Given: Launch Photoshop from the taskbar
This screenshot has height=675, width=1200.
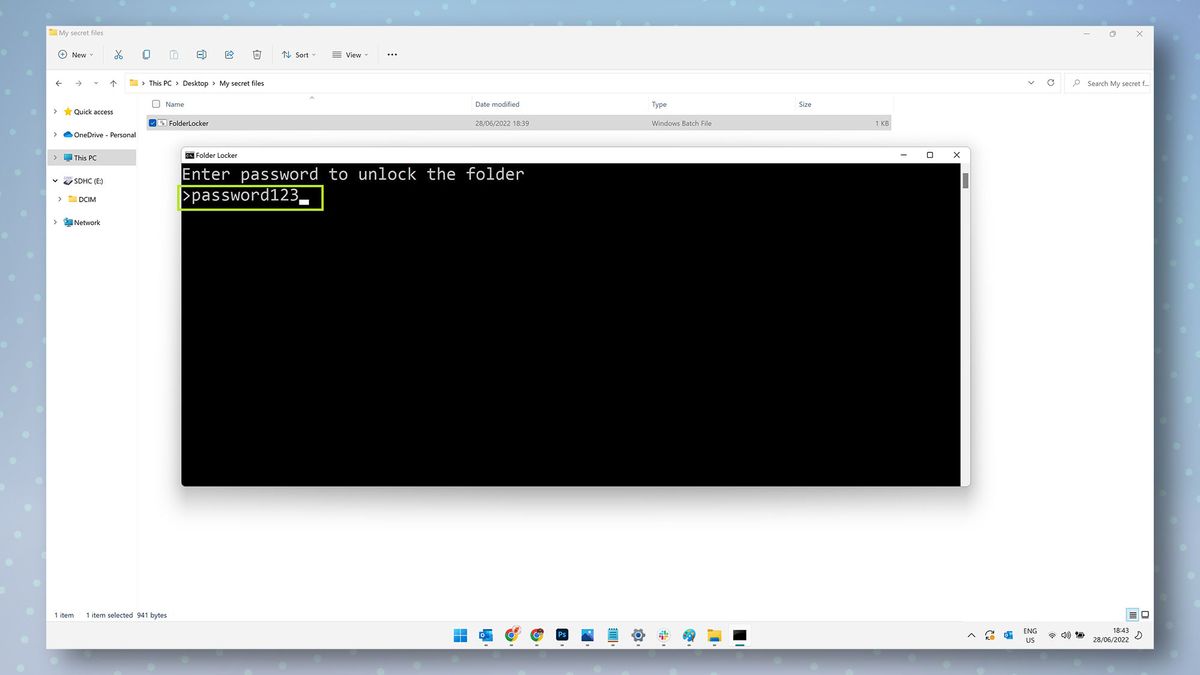Looking at the screenshot, I should (x=562, y=635).
